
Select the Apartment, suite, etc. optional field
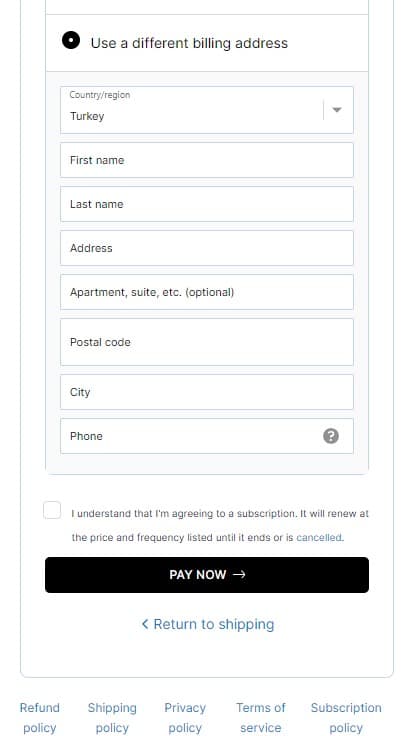[207, 292]
